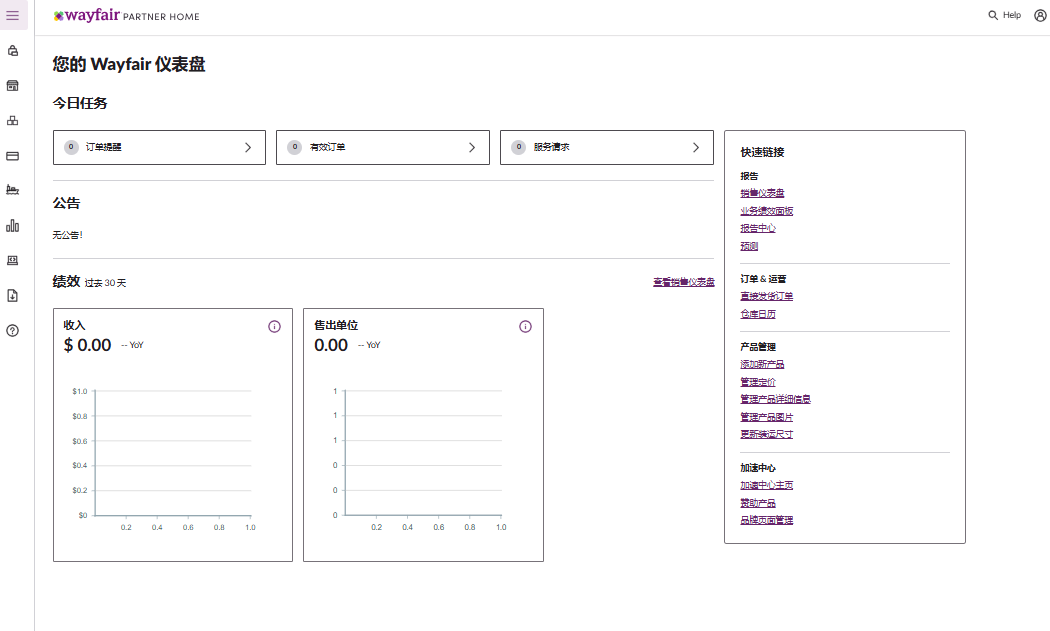Viewport: 1050px width, 631px height.
Task: Click the stacked boxes icon in sidebar
Action: [x=13, y=121]
